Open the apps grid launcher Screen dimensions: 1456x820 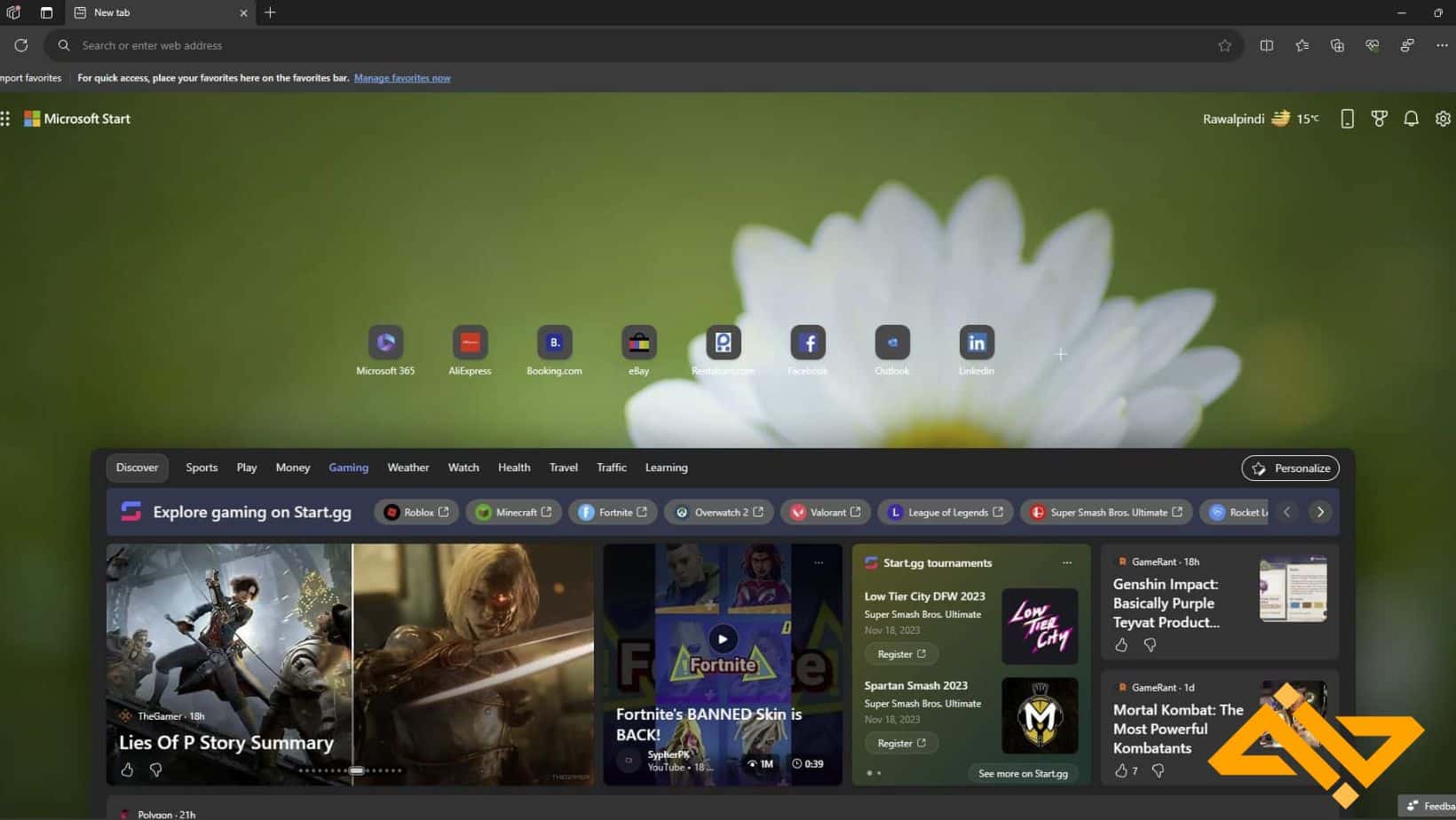[x=5, y=119]
